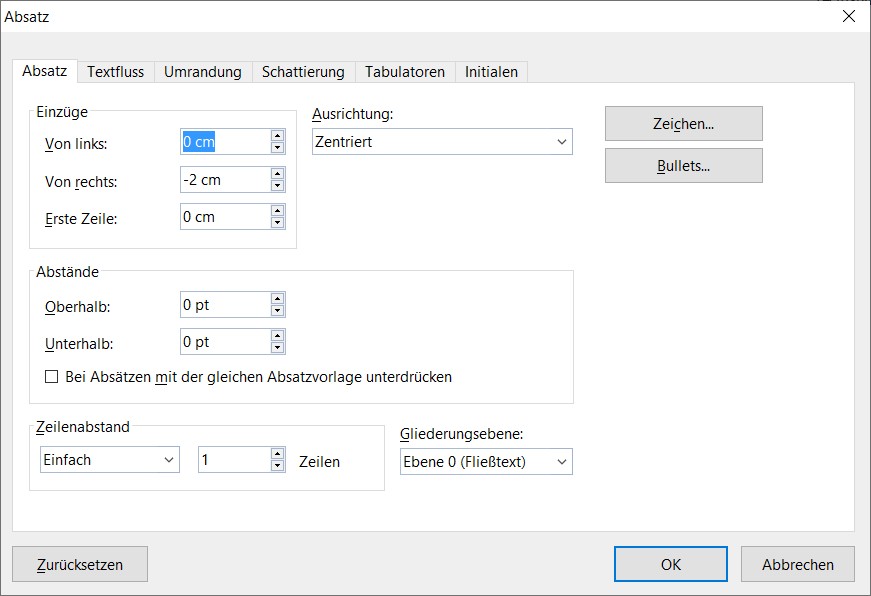Increase the Erste Zeile indent value

click(277, 211)
